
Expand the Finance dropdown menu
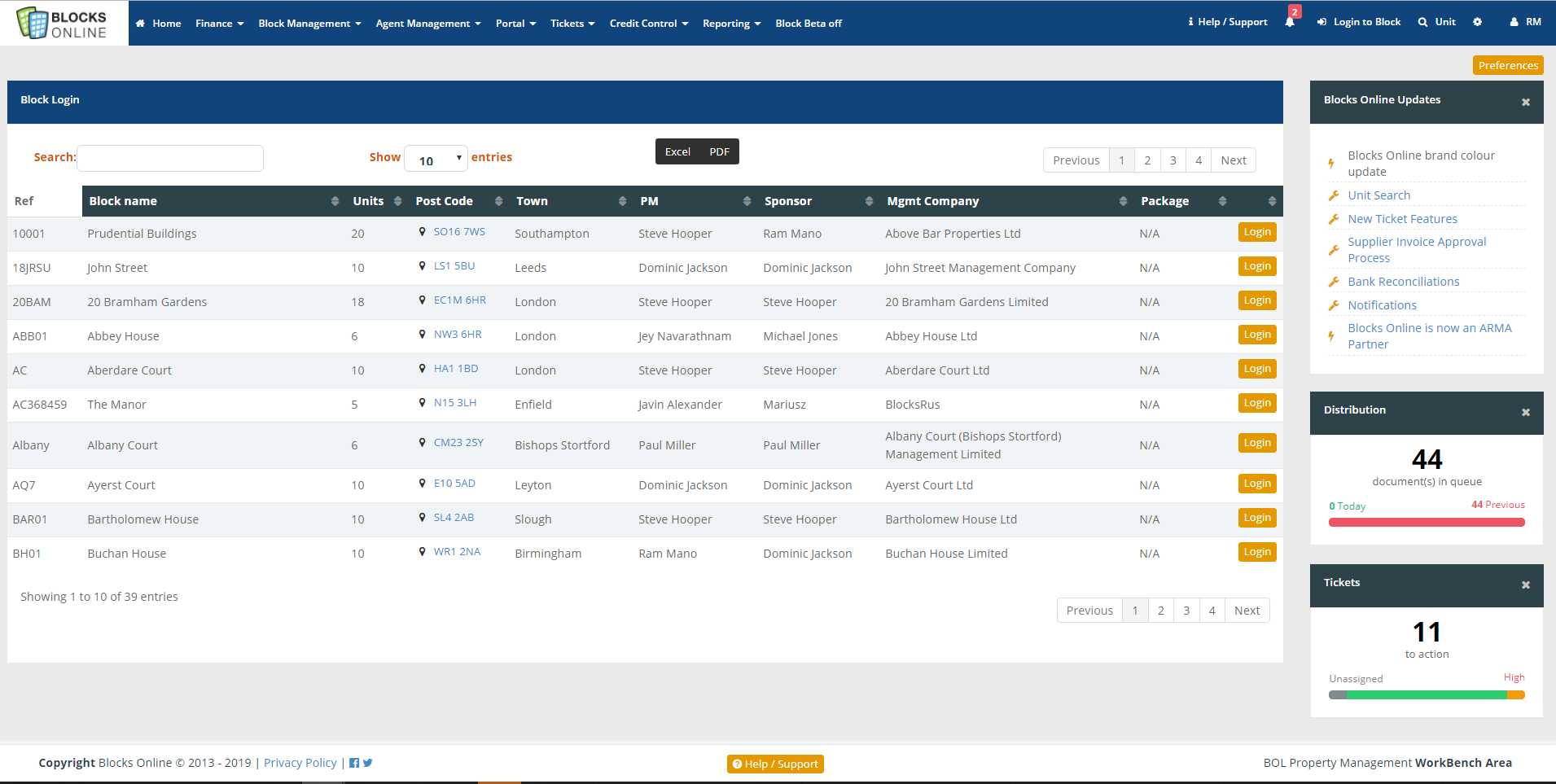click(220, 24)
